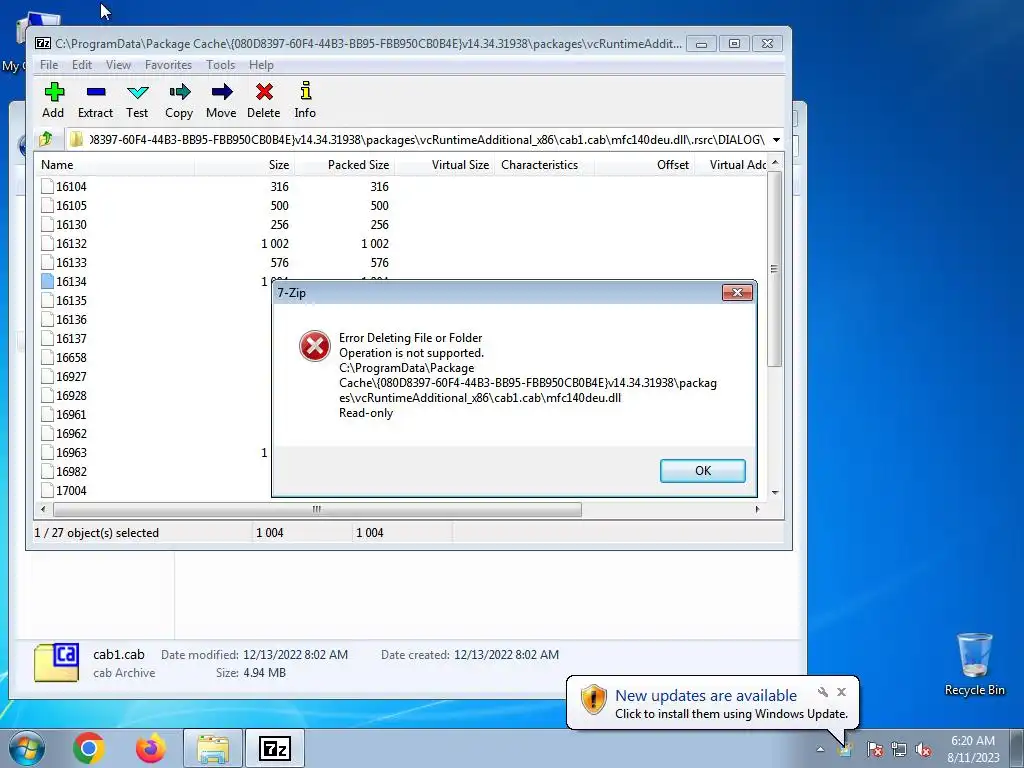
Task: Click inside the address path field
Action: (x=418, y=140)
